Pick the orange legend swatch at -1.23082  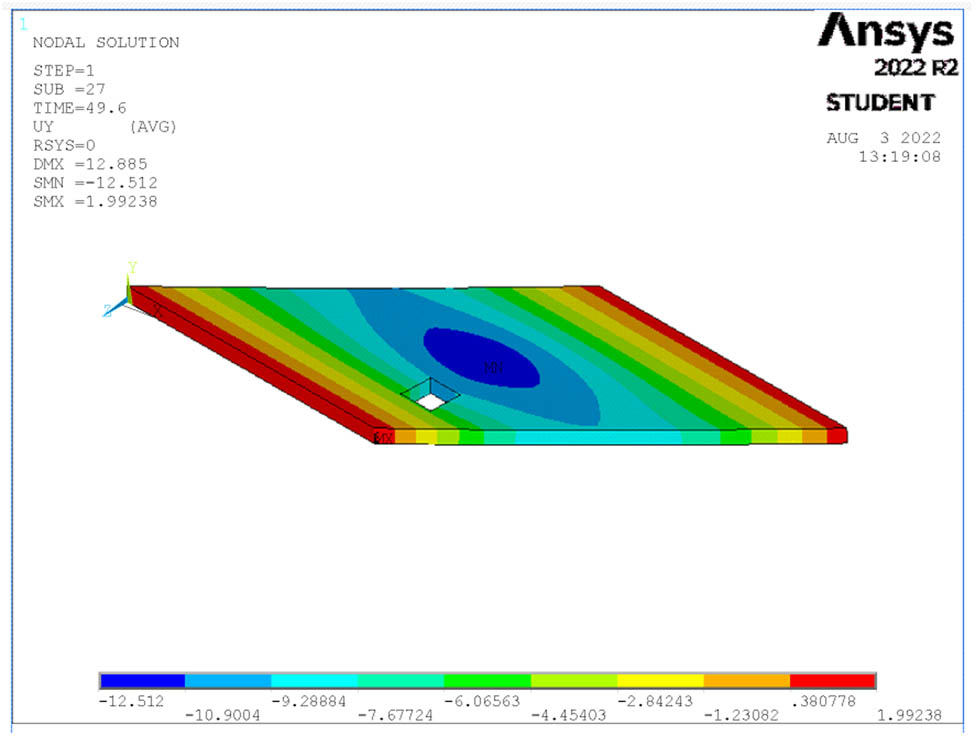[746, 681]
